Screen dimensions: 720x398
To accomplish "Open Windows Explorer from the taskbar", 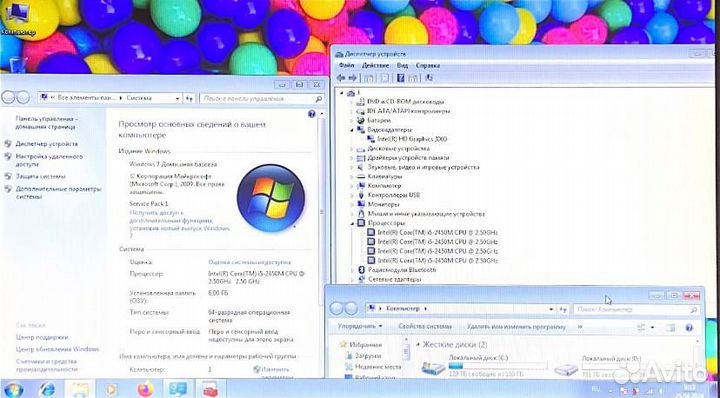I will pos(79,389).
